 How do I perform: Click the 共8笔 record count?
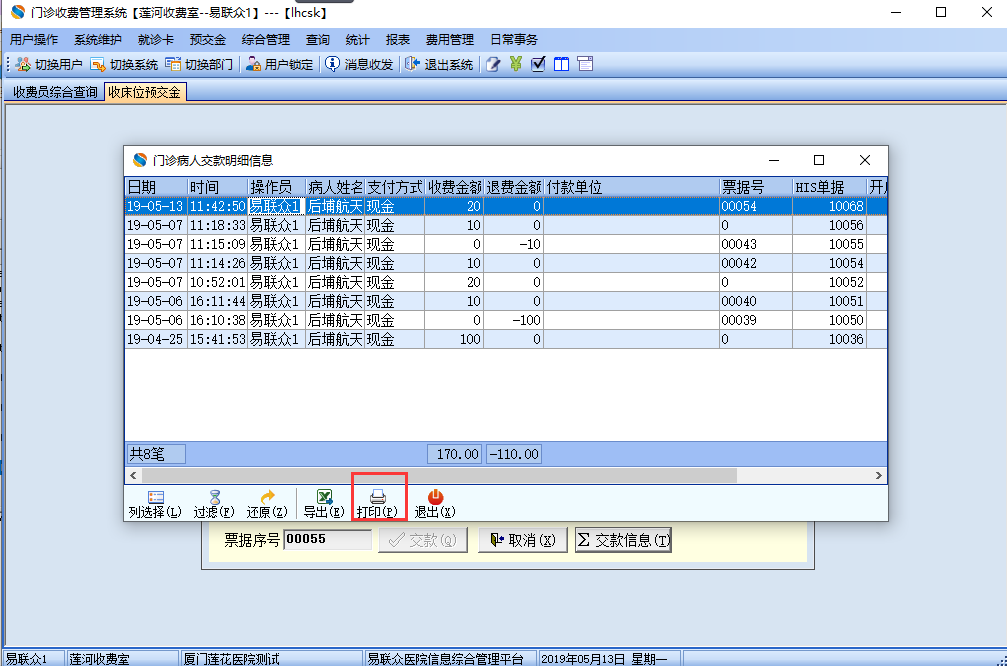[x=157, y=454]
